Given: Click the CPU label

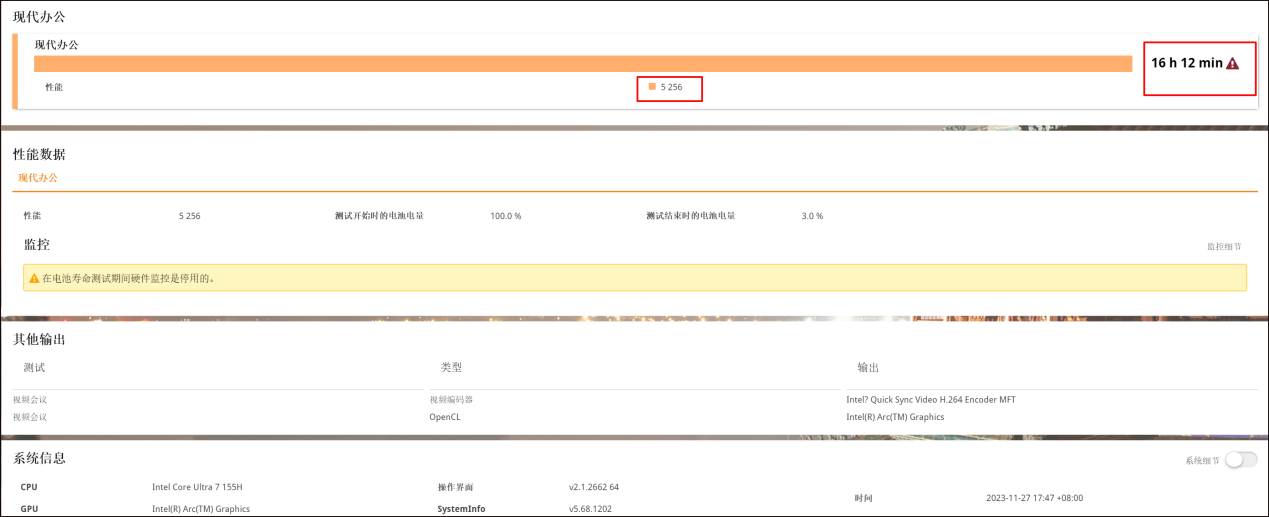Looking at the screenshot, I should click(29, 487).
